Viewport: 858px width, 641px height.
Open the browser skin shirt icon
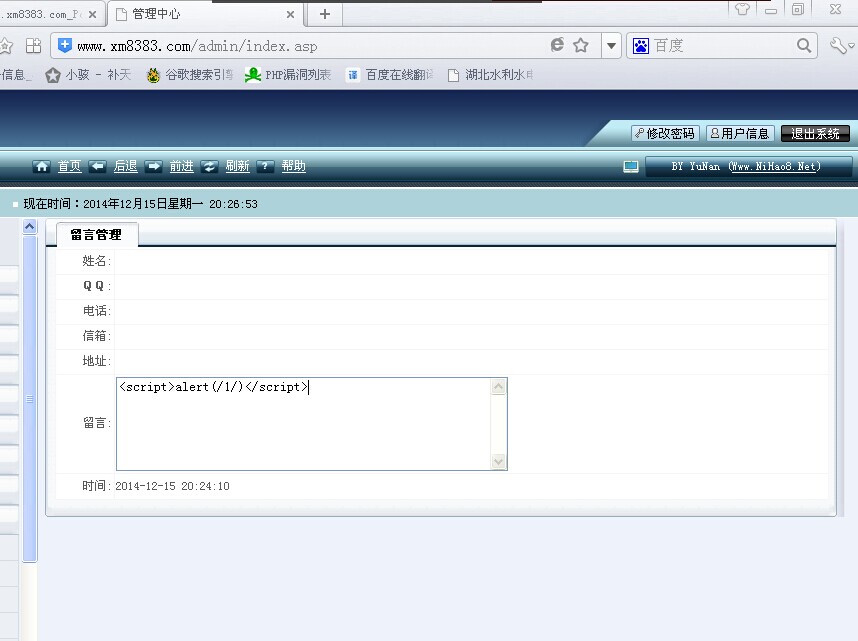[x=742, y=9]
